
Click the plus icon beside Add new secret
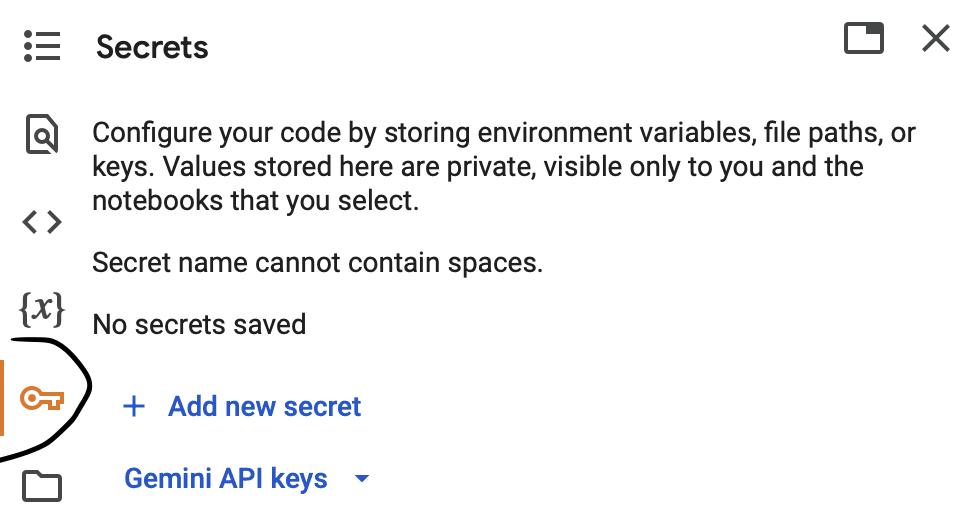pyautogui.click(x=134, y=406)
